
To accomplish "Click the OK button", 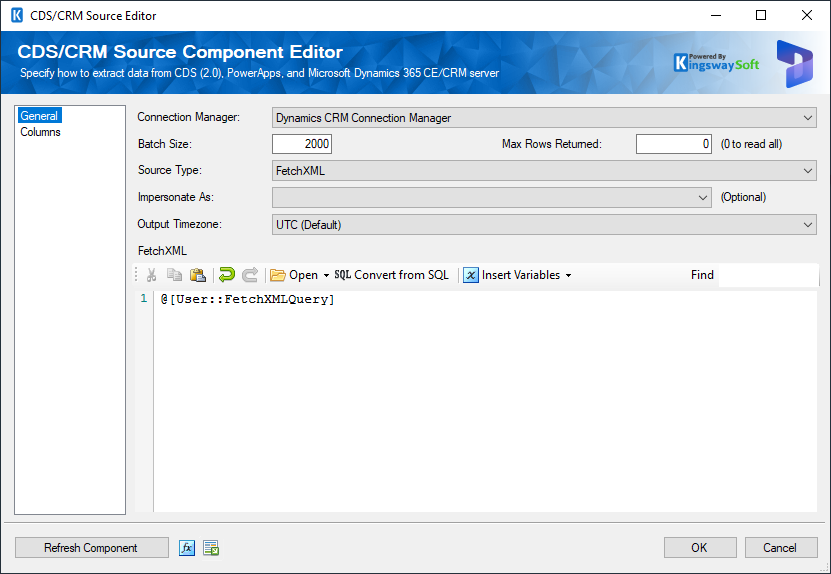I will (700, 548).
